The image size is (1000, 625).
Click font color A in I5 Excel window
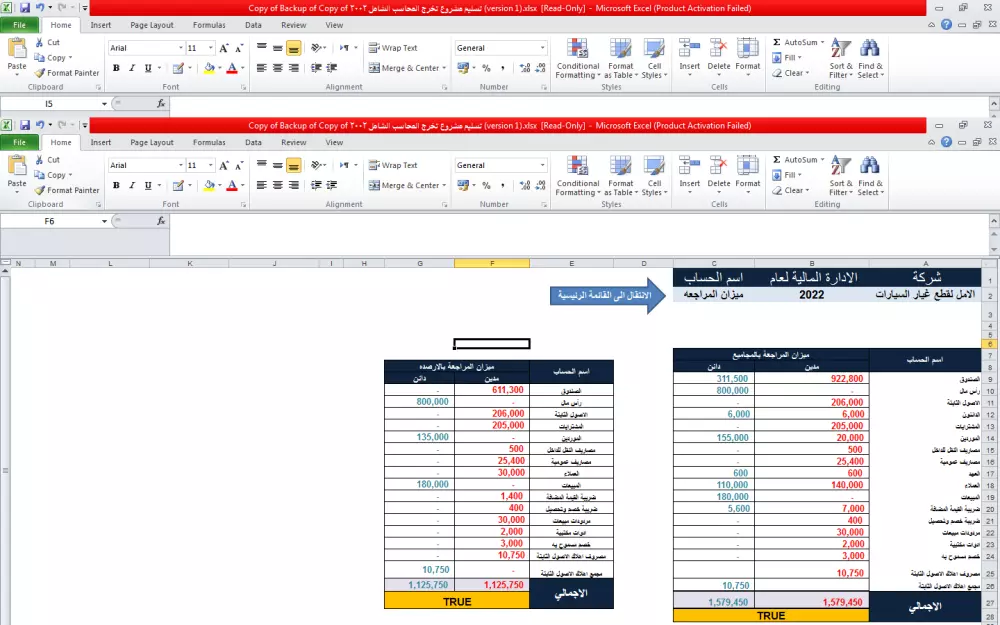click(232, 68)
